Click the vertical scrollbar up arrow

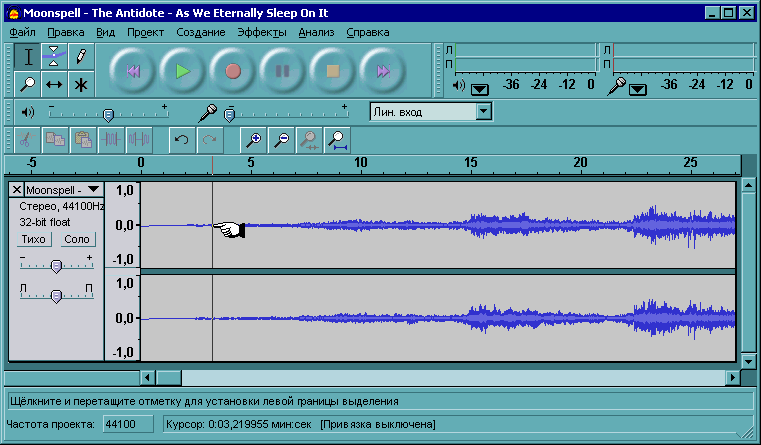[748, 185]
